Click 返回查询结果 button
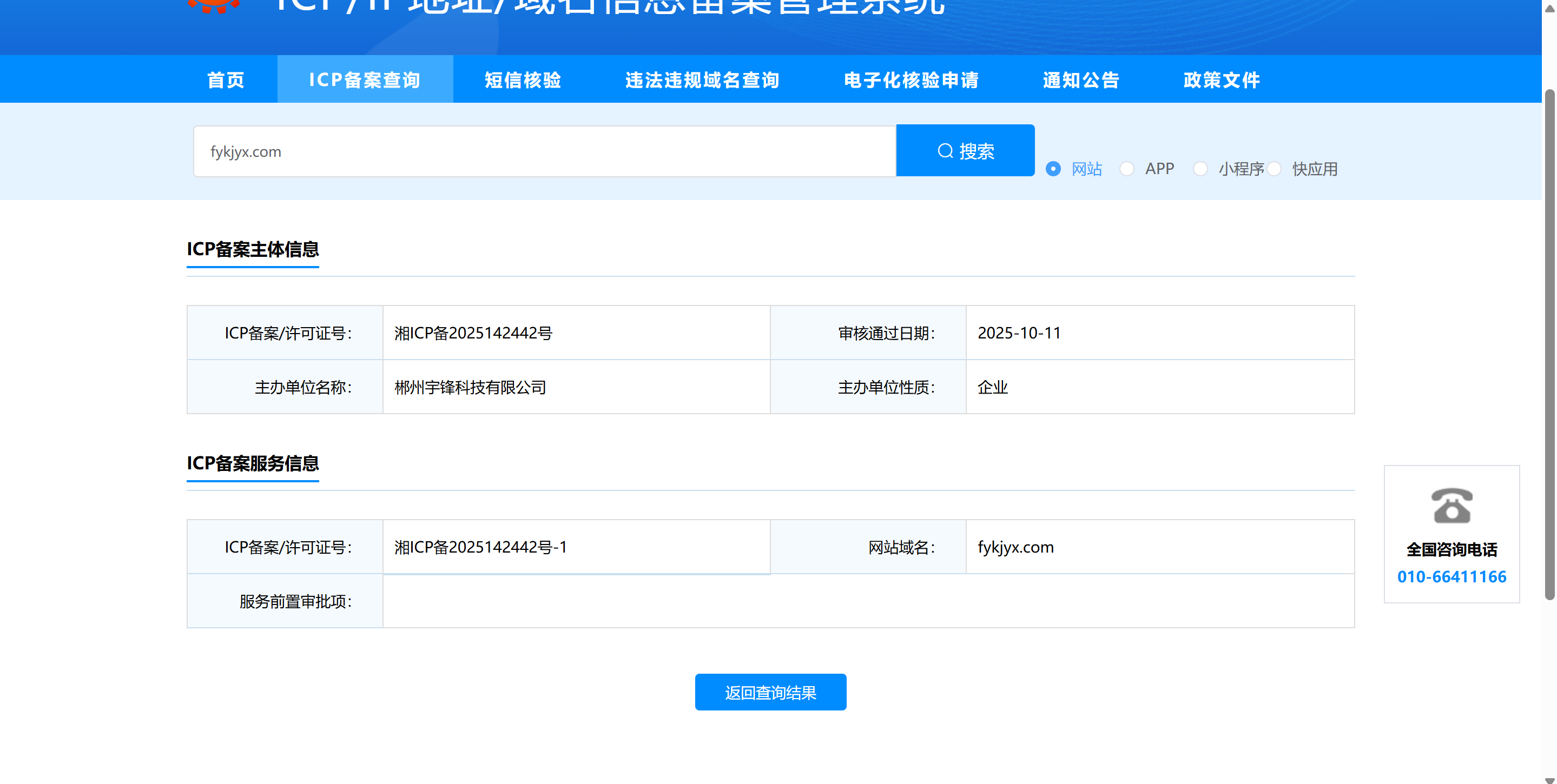The image size is (1557, 784). [770, 692]
